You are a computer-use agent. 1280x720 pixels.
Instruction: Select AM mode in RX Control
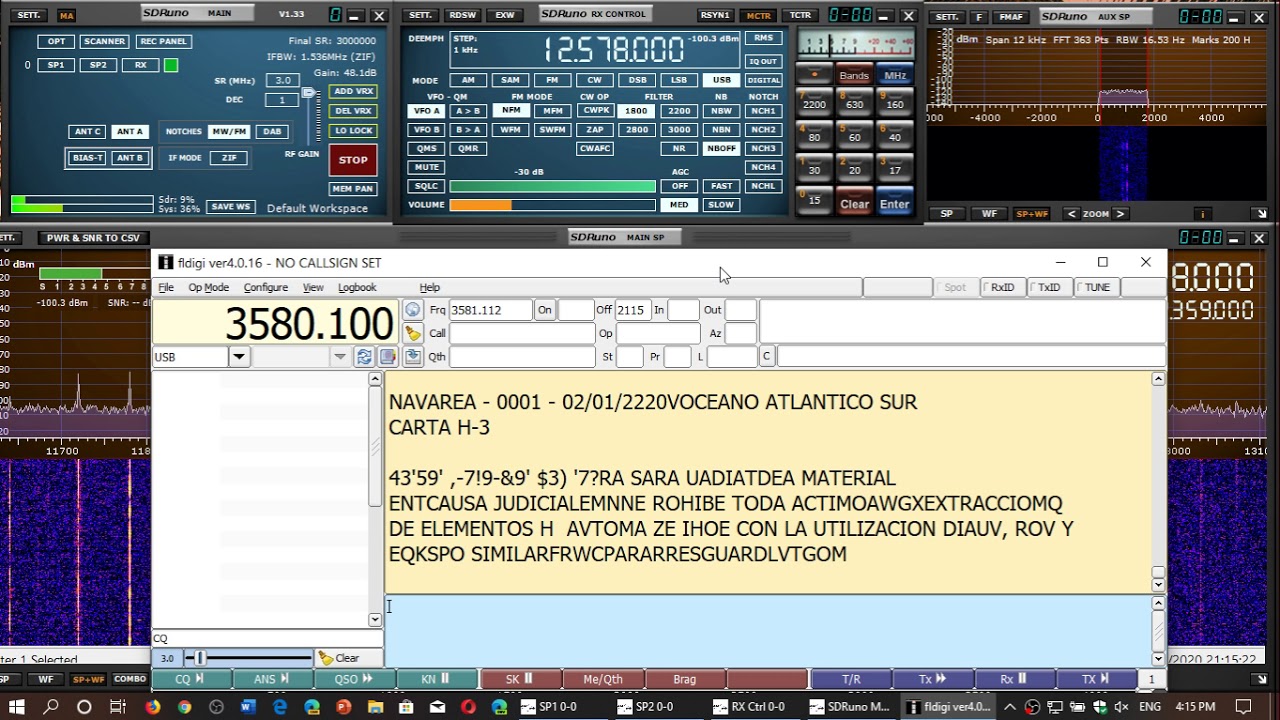coord(468,80)
